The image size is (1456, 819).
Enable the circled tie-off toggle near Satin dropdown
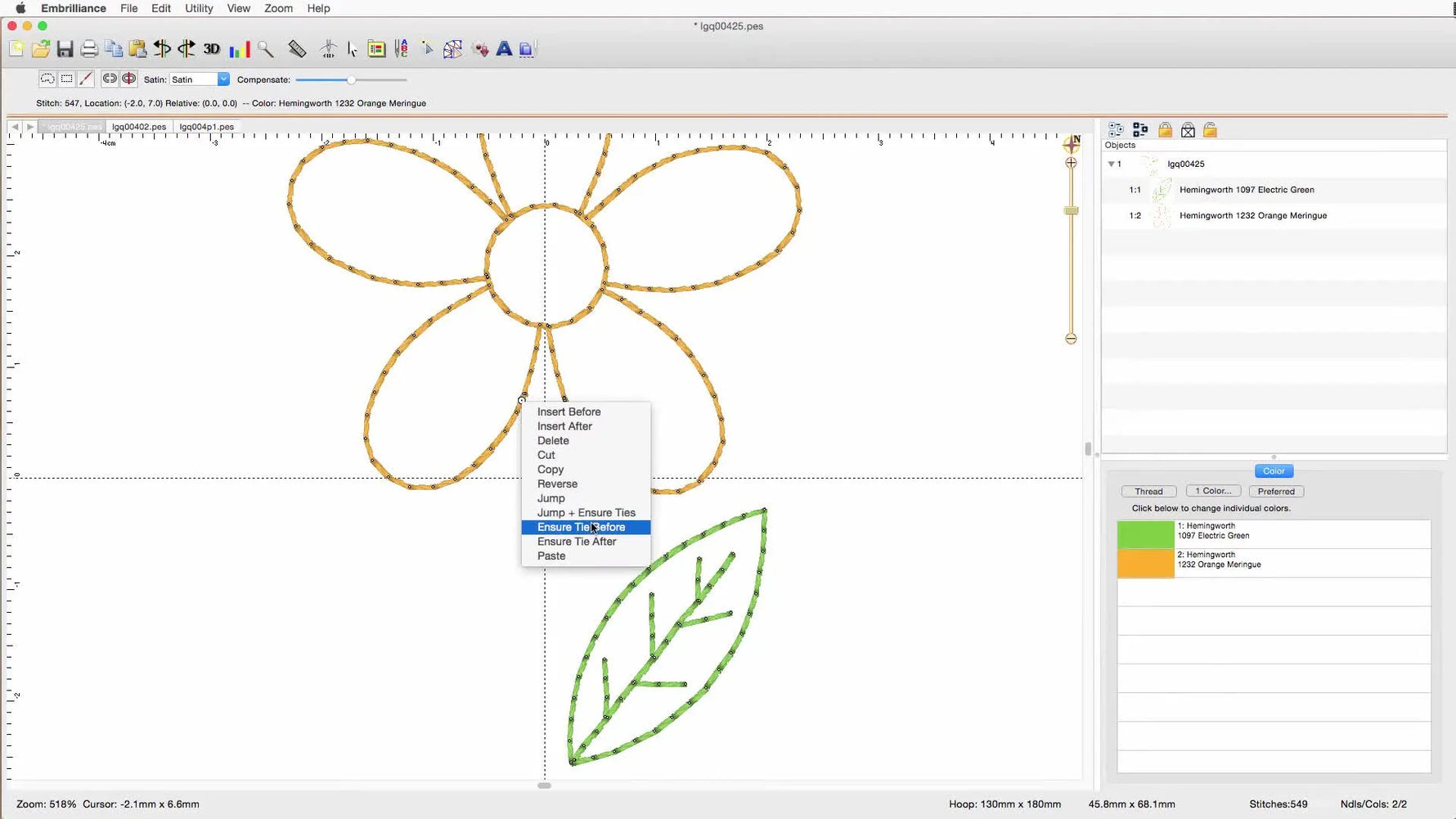(128, 79)
